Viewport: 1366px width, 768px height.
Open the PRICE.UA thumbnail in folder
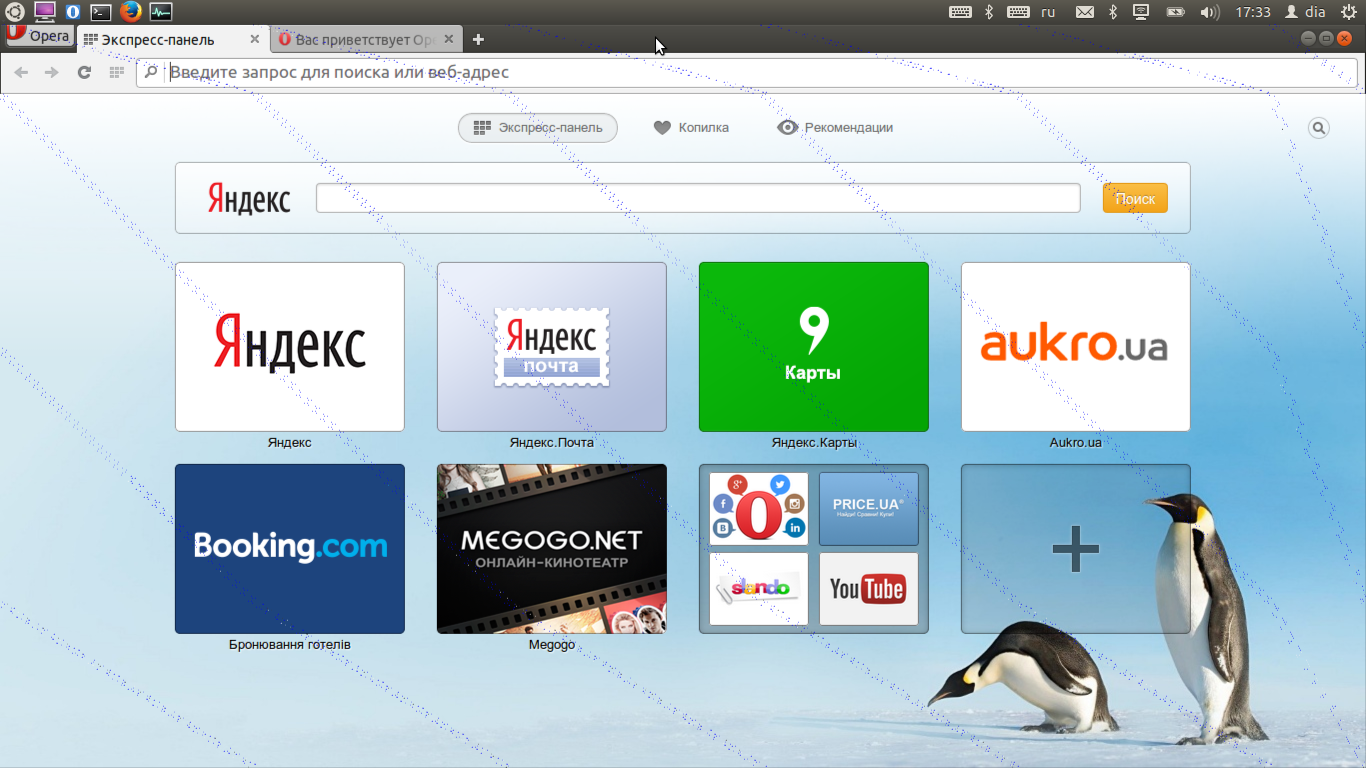(869, 509)
